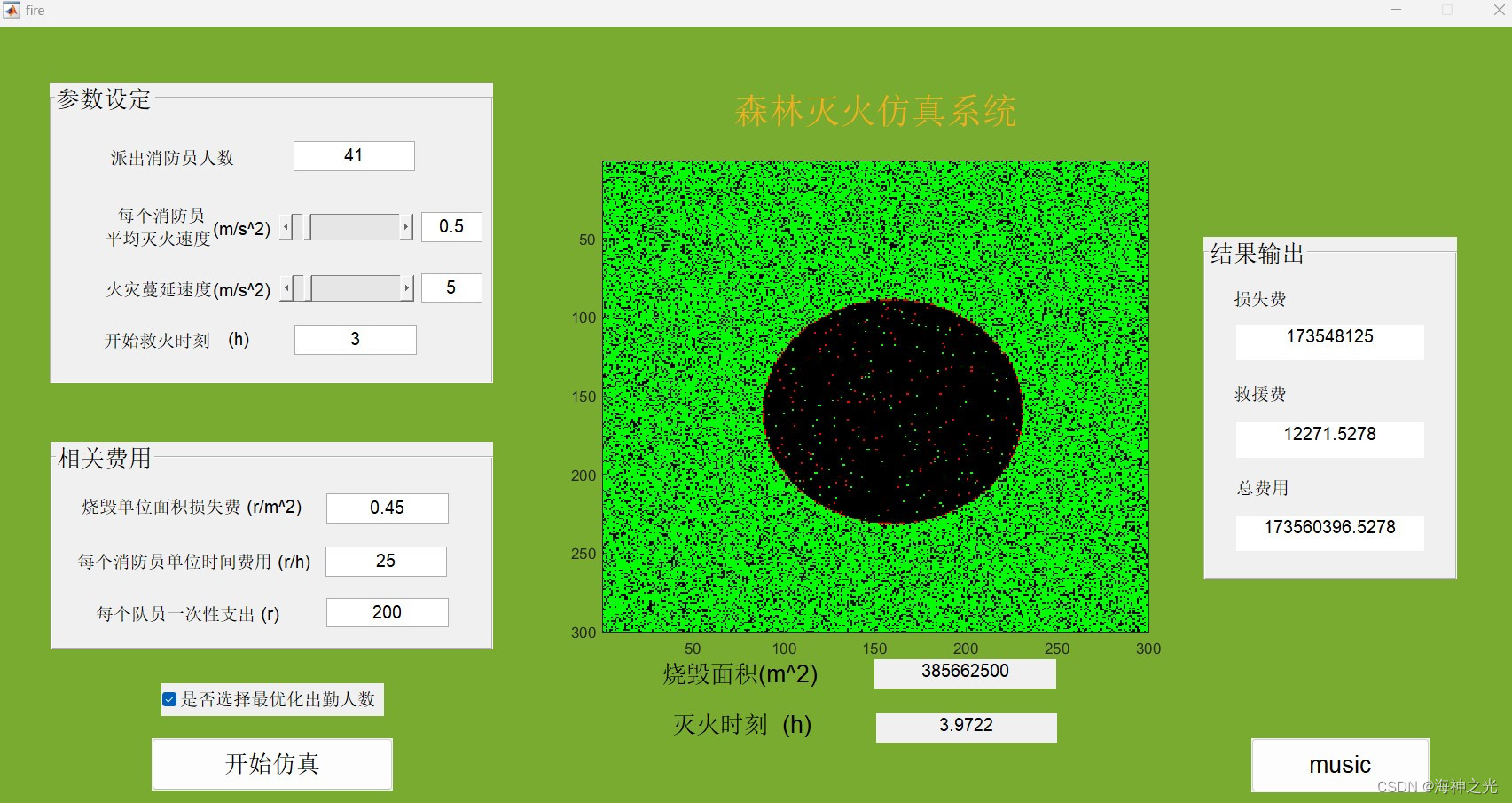Click the MATLAB icon in the title bar

(x=12, y=11)
